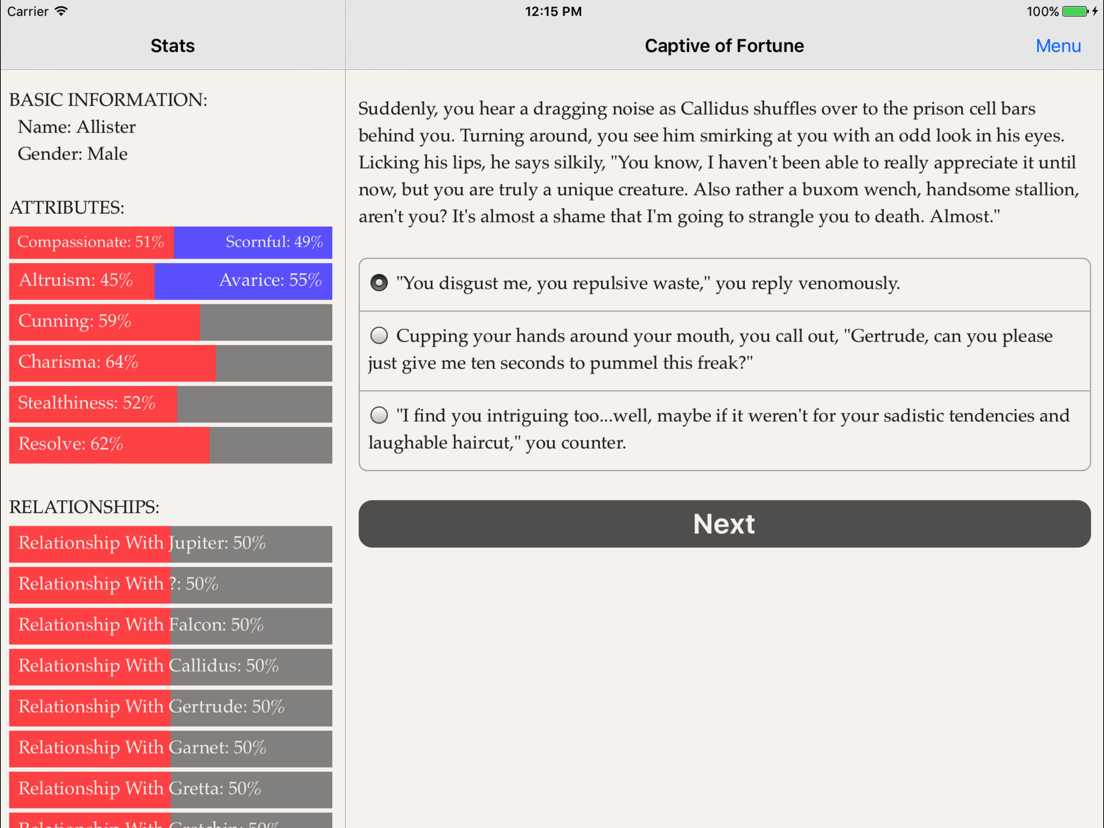1104x828 pixels.
Task: Click the Stats panel title
Action: click(x=172, y=46)
